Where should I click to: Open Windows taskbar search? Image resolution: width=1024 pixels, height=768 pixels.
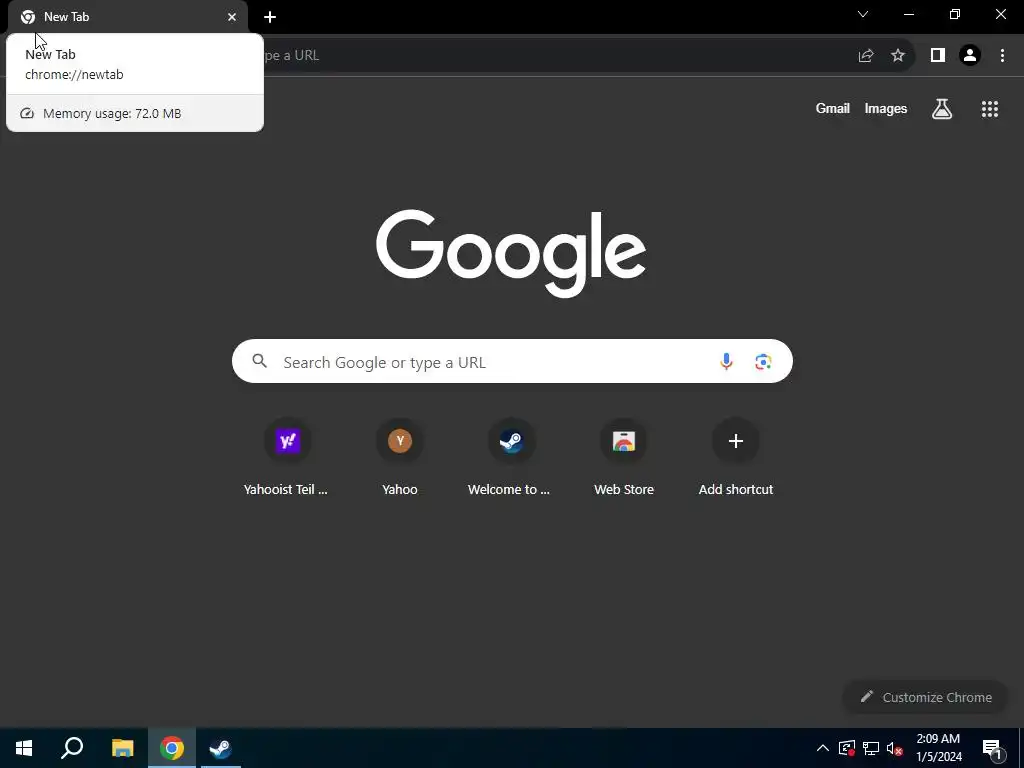72,748
